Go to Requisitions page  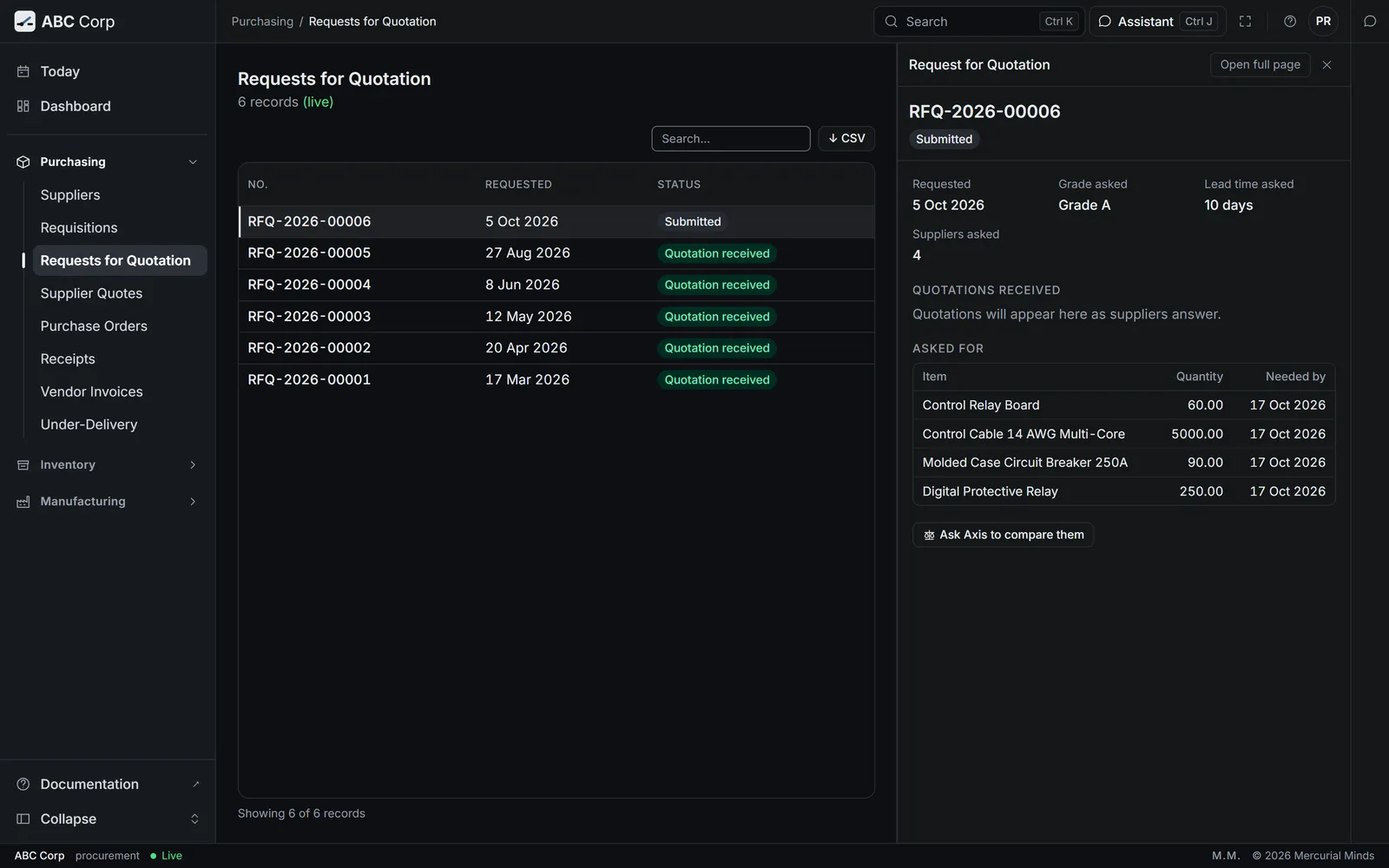pos(120,227)
